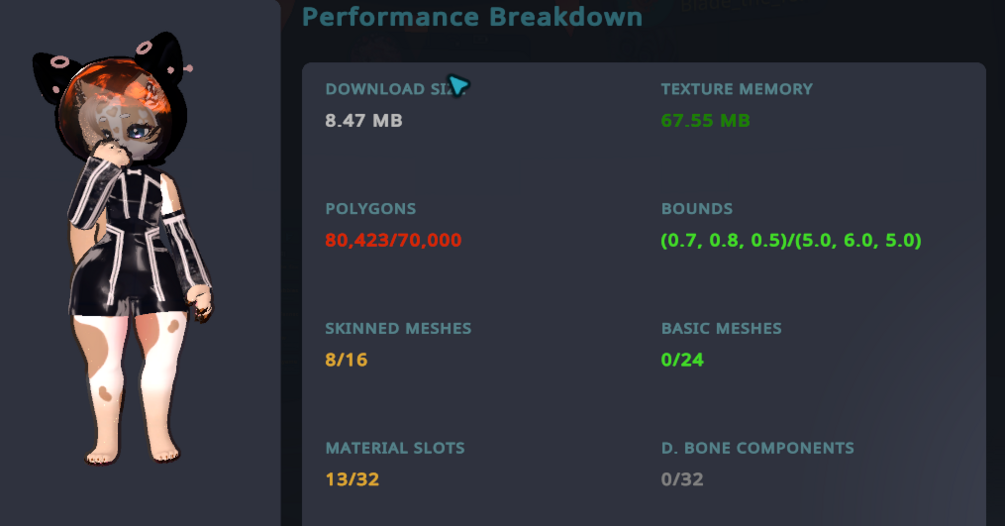Viewport: 1005px width, 526px height.
Task: Select the Polygons label
Action: coord(370,209)
